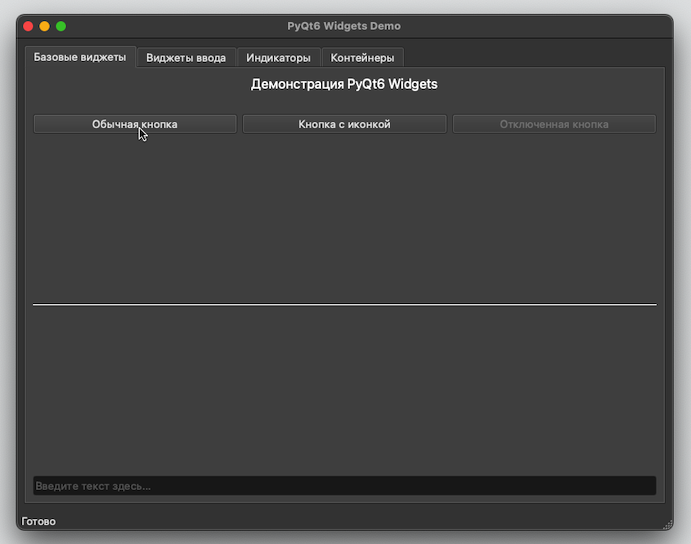Switch to the Базовые виджеты tab
691x544 pixels.
click(x=80, y=57)
